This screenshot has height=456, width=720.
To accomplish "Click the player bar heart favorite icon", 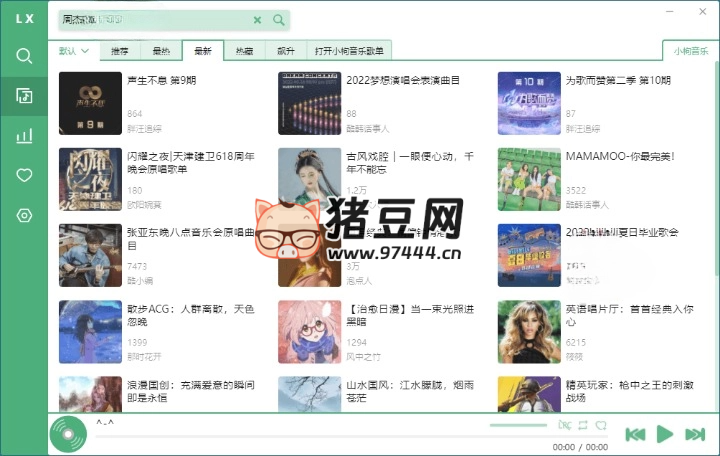I will click(601, 425).
